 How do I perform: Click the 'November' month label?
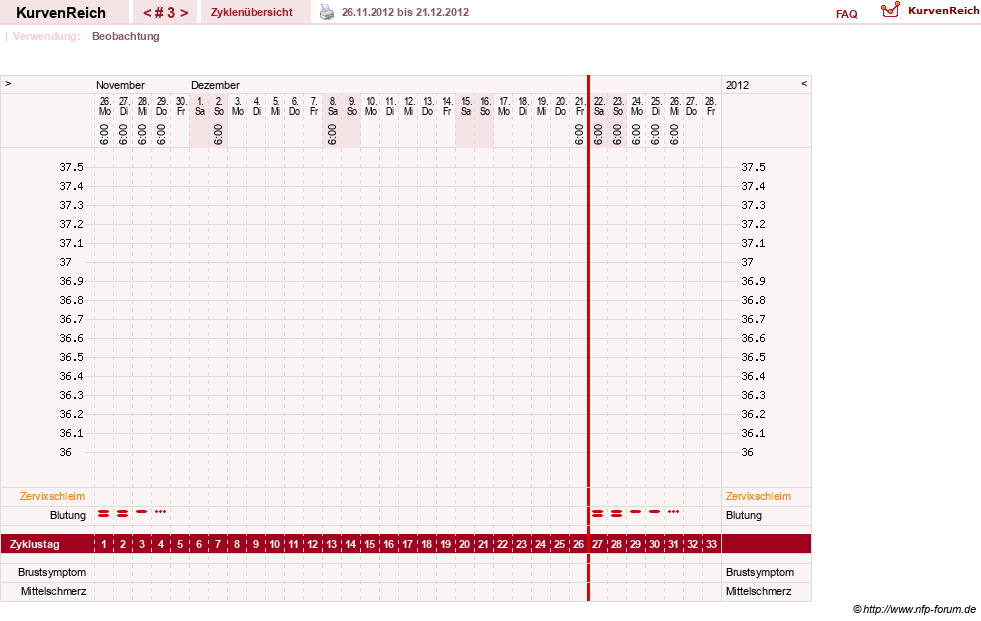(120, 85)
